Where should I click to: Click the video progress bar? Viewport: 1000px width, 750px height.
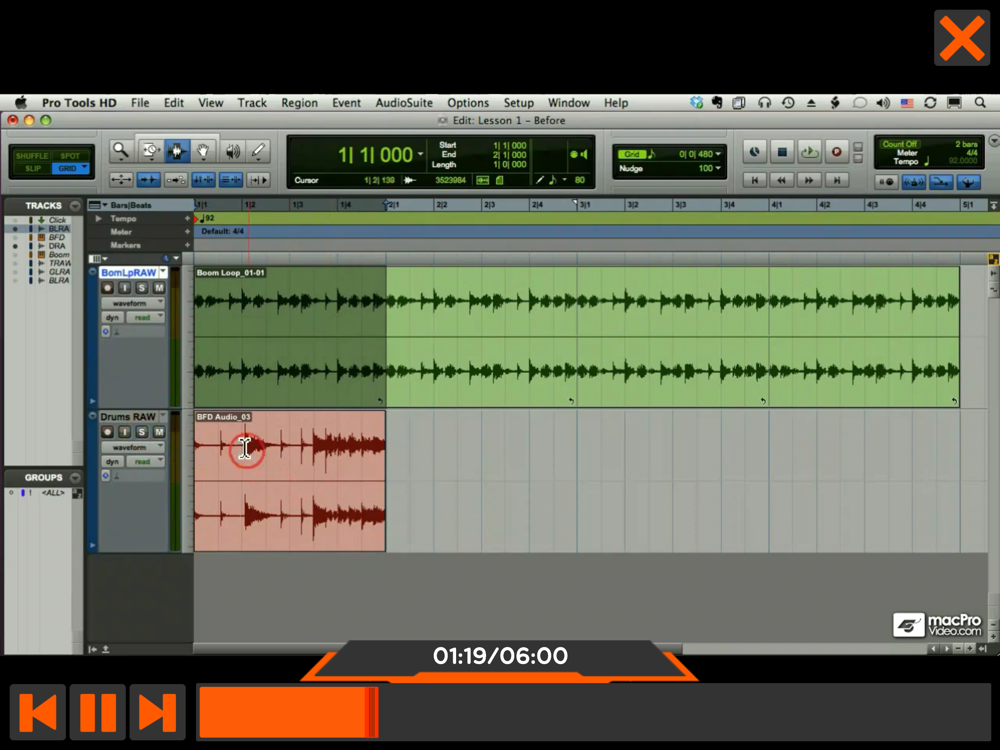(594, 712)
